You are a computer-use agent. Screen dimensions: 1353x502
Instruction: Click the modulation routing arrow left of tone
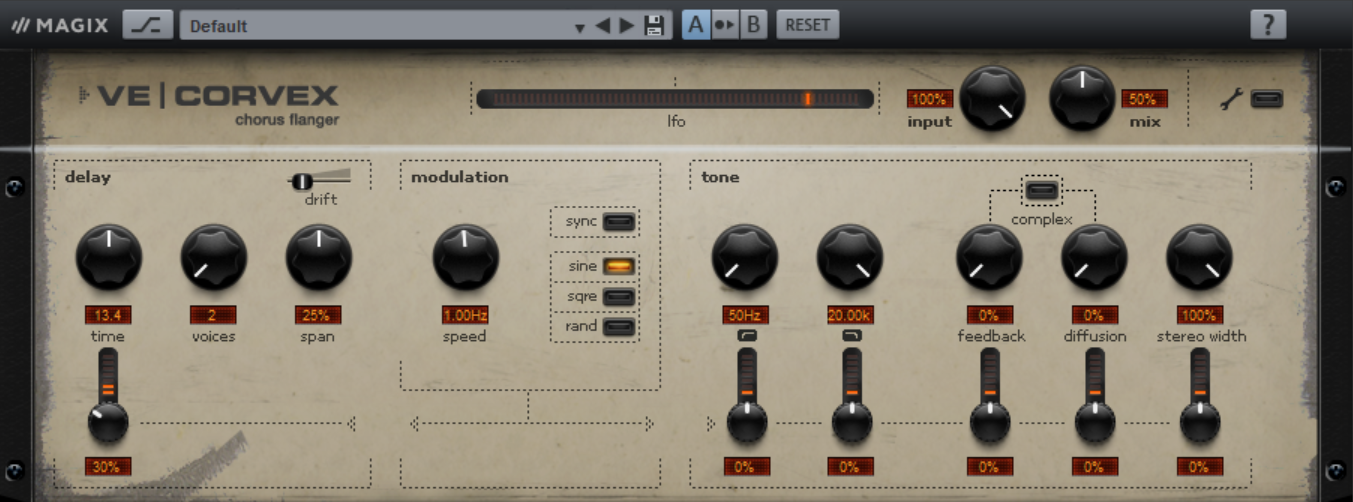coord(711,425)
